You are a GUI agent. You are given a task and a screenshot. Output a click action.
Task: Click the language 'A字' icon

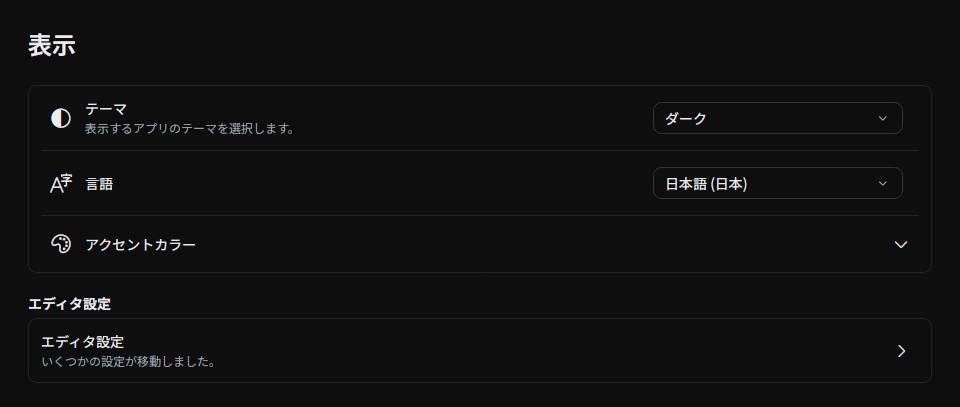click(61, 184)
